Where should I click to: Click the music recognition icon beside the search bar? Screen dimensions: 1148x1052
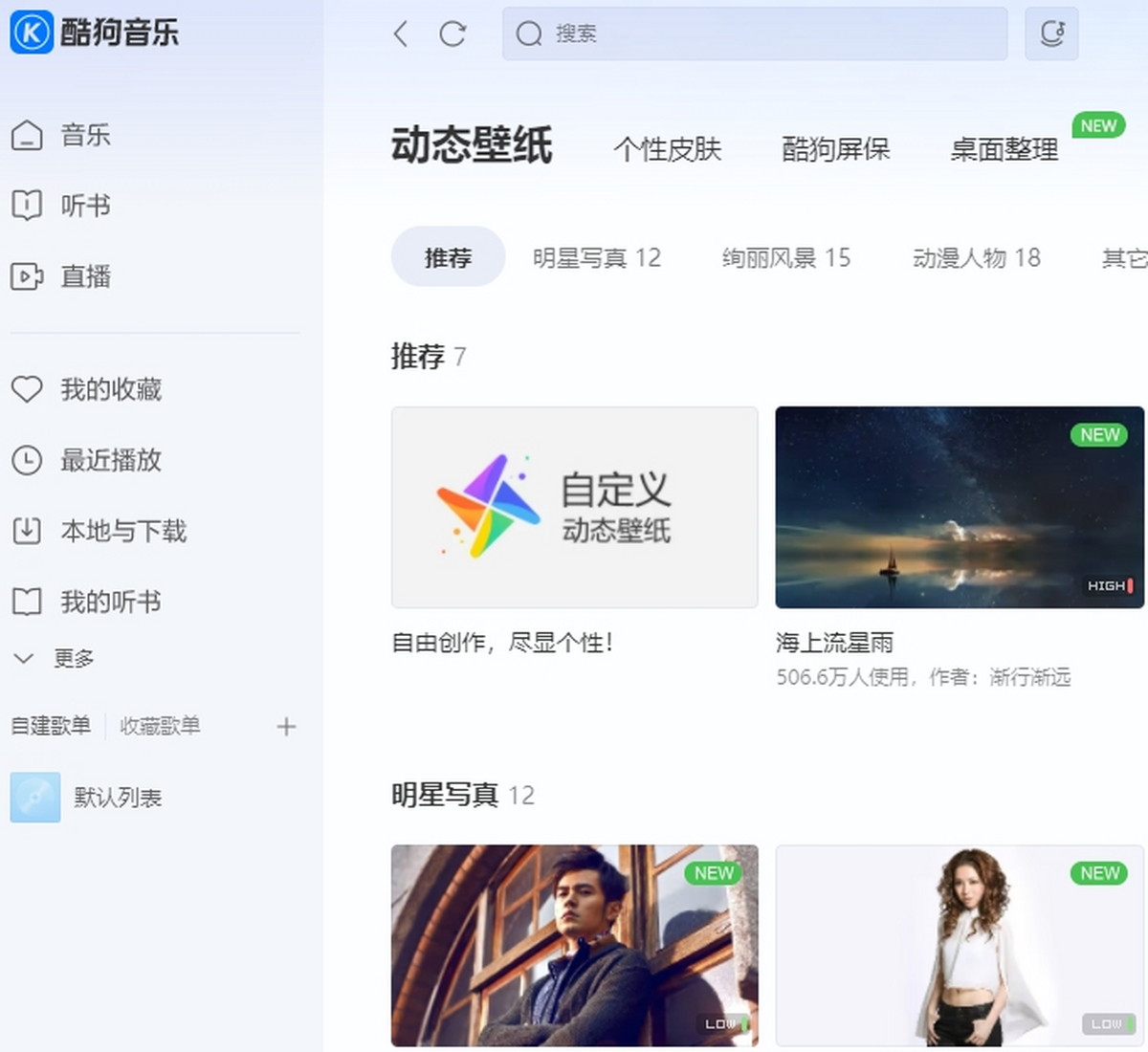tap(1051, 33)
